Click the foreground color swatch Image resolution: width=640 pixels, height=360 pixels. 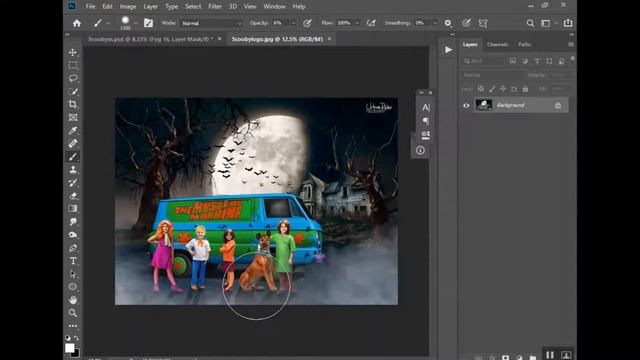click(x=69, y=347)
